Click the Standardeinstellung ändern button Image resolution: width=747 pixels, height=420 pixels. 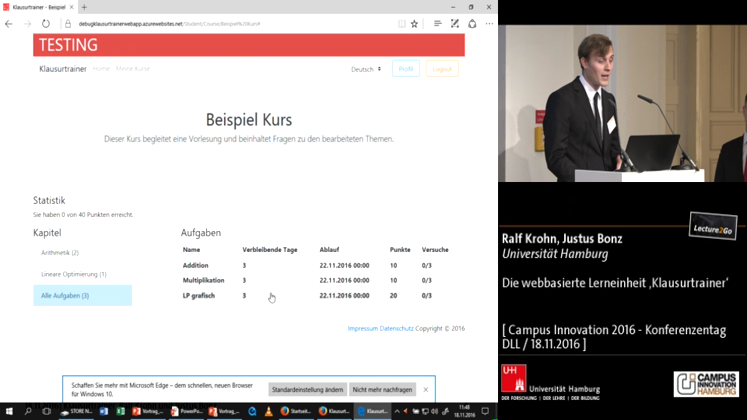(306, 389)
